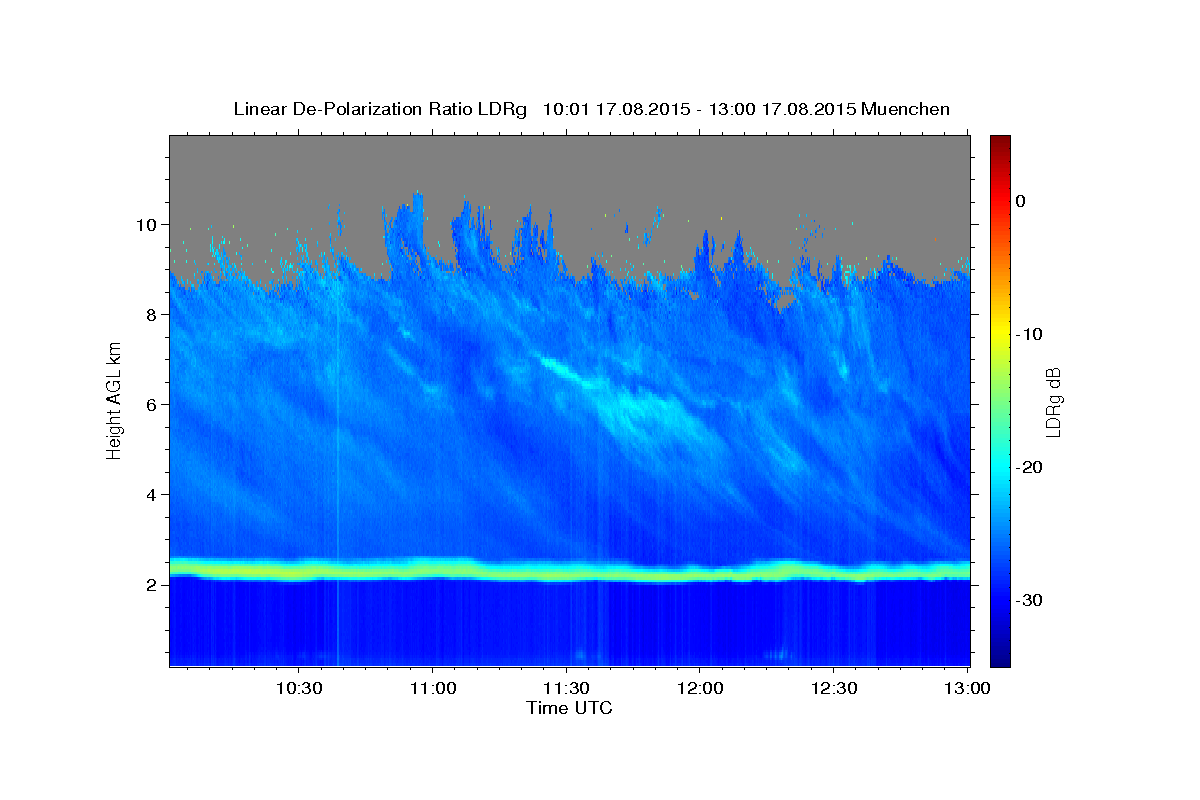1200x800 pixels.
Task: Click the 'Time UTC' axis title
Action: coord(569,708)
